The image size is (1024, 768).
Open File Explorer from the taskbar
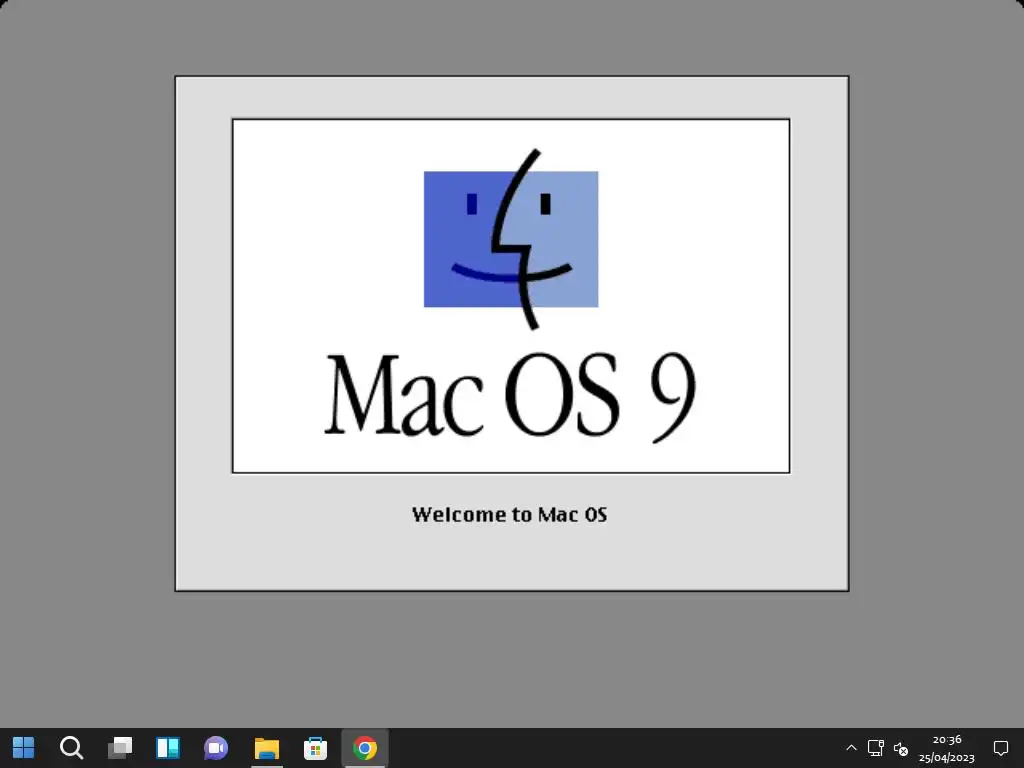coord(266,748)
